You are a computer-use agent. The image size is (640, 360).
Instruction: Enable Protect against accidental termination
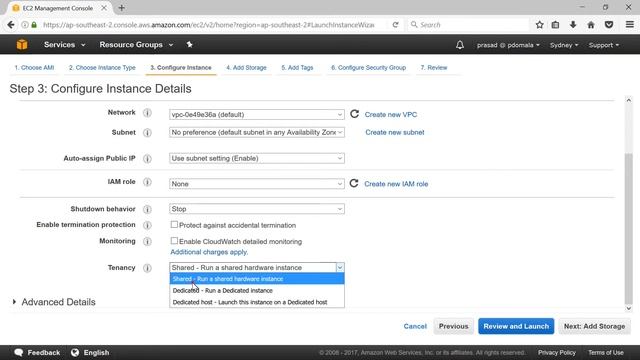pos(174,224)
